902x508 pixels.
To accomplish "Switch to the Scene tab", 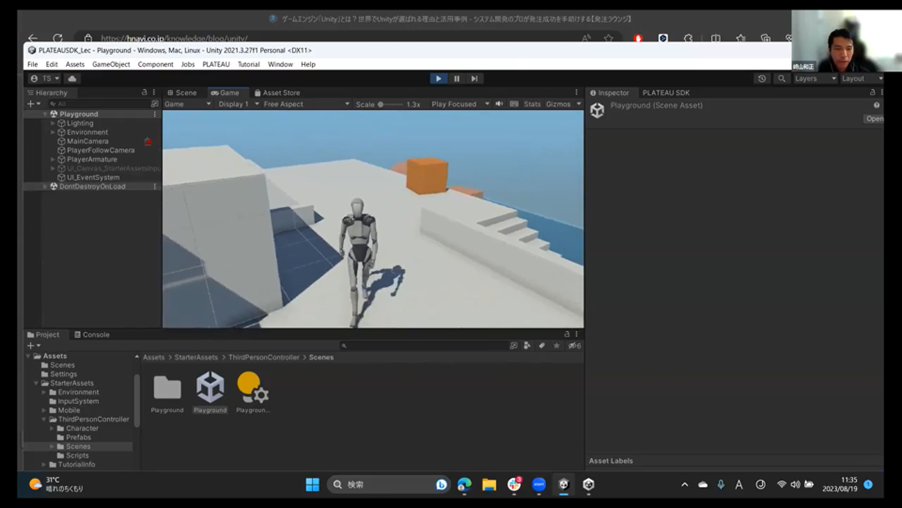I will point(182,93).
